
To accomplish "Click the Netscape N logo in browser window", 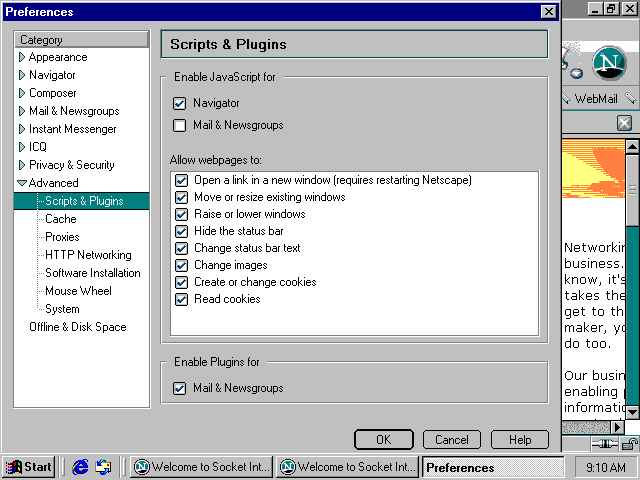I will (x=609, y=63).
